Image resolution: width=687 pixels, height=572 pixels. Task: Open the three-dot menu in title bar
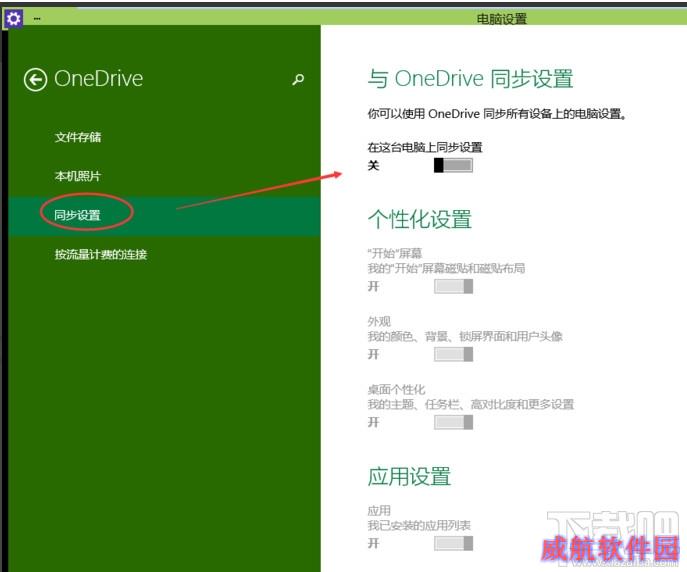(37, 19)
